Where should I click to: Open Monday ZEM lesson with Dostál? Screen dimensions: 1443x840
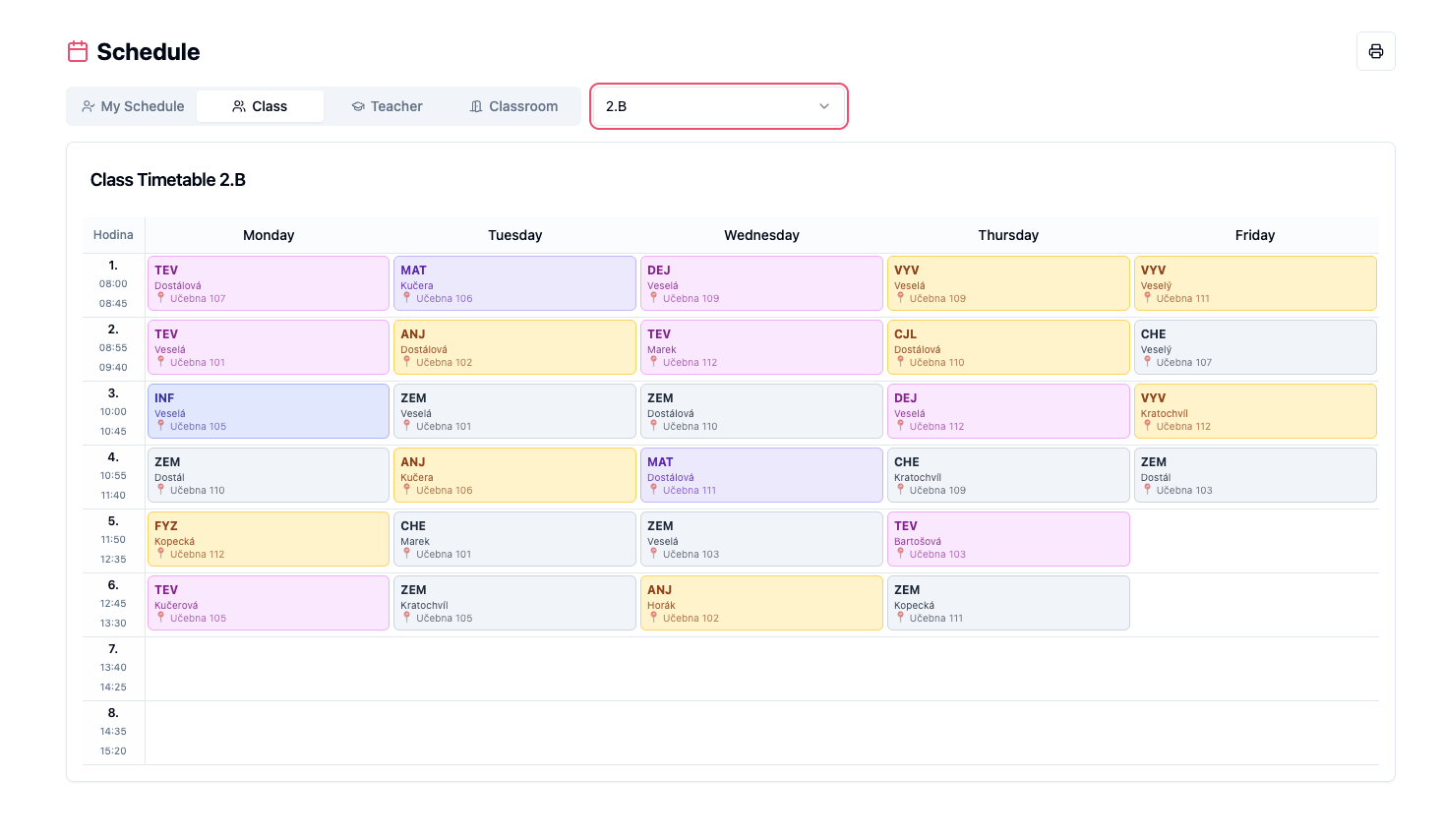[x=269, y=475]
